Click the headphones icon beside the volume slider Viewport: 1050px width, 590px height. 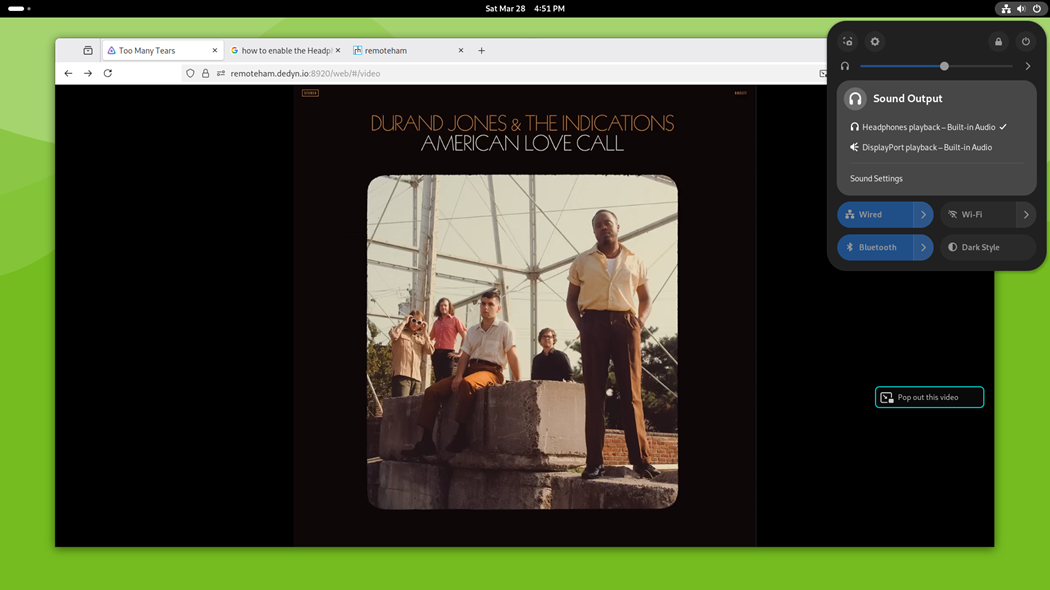point(845,66)
